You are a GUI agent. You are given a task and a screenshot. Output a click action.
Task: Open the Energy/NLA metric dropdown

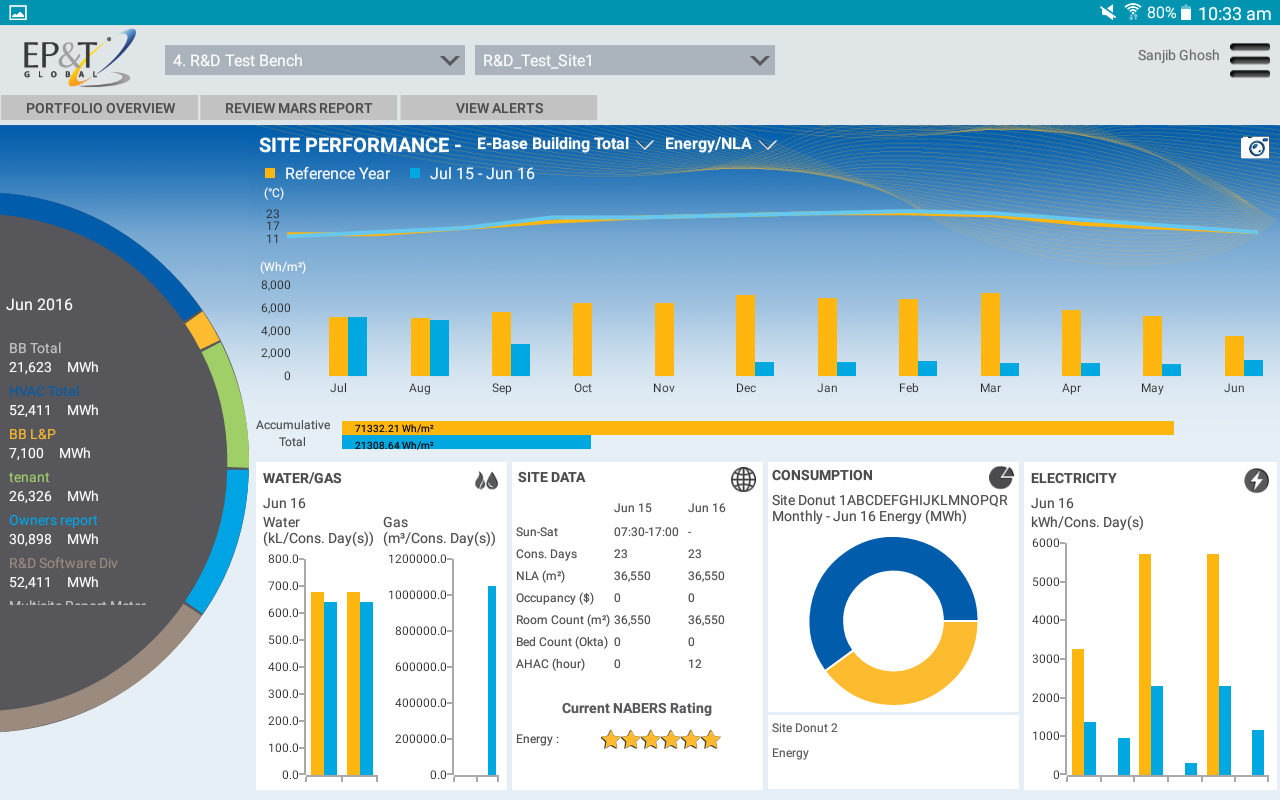click(x=720, y=144)
